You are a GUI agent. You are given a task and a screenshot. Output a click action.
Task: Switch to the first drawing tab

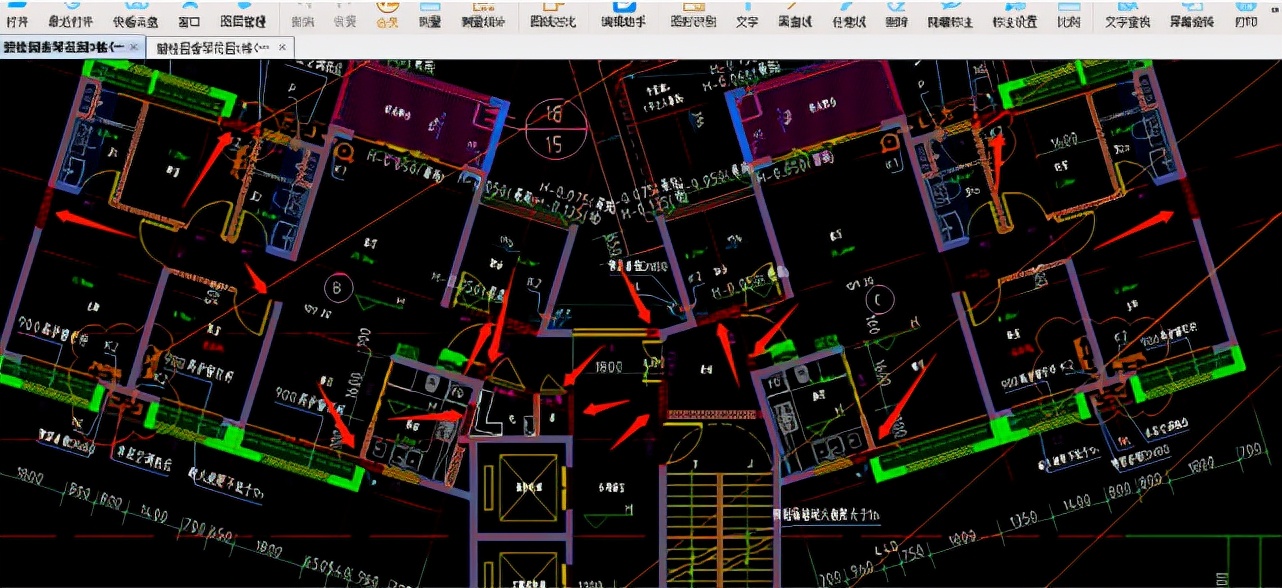coord(62,46)
